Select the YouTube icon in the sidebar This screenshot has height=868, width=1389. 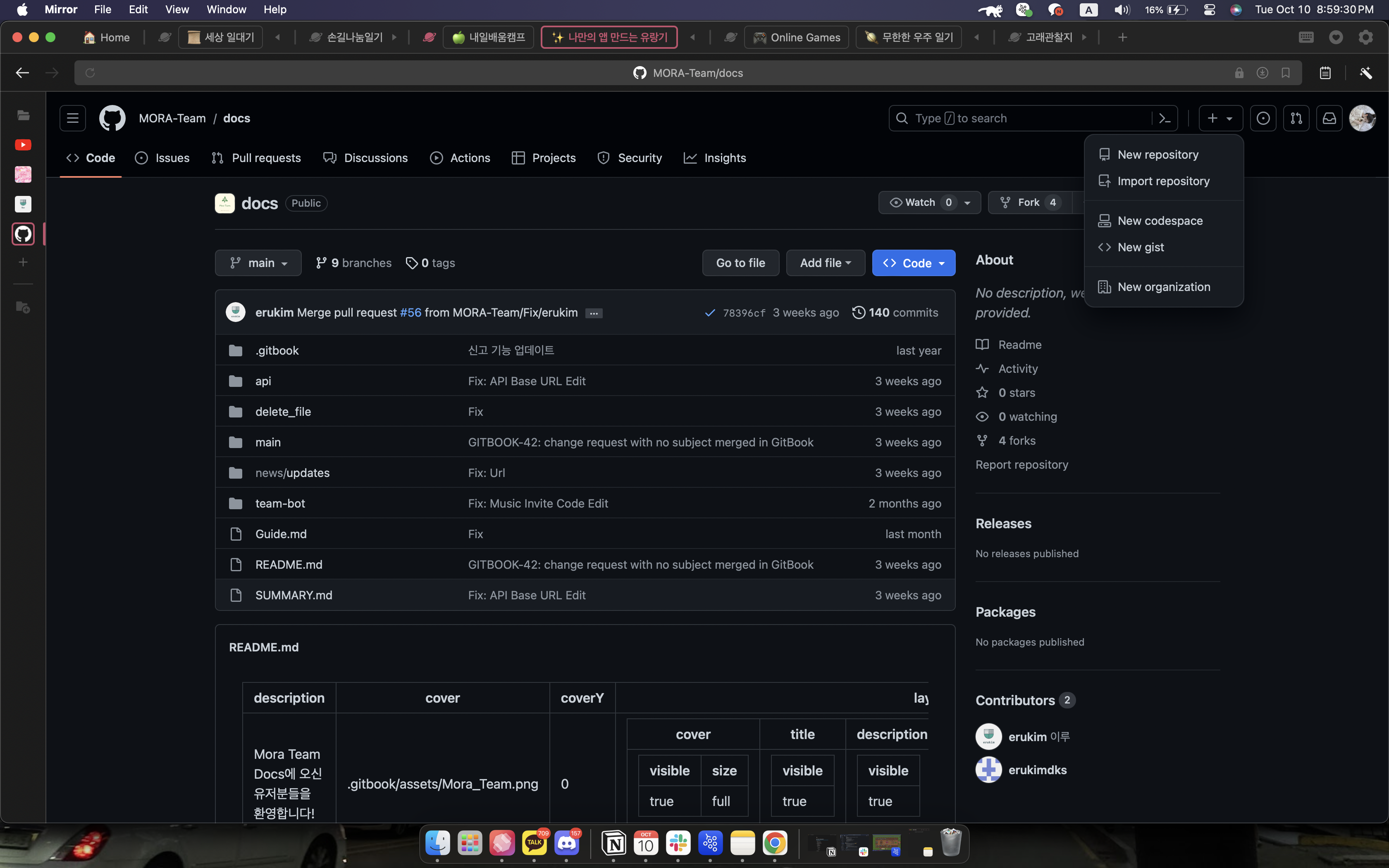[x=23, y=145]
